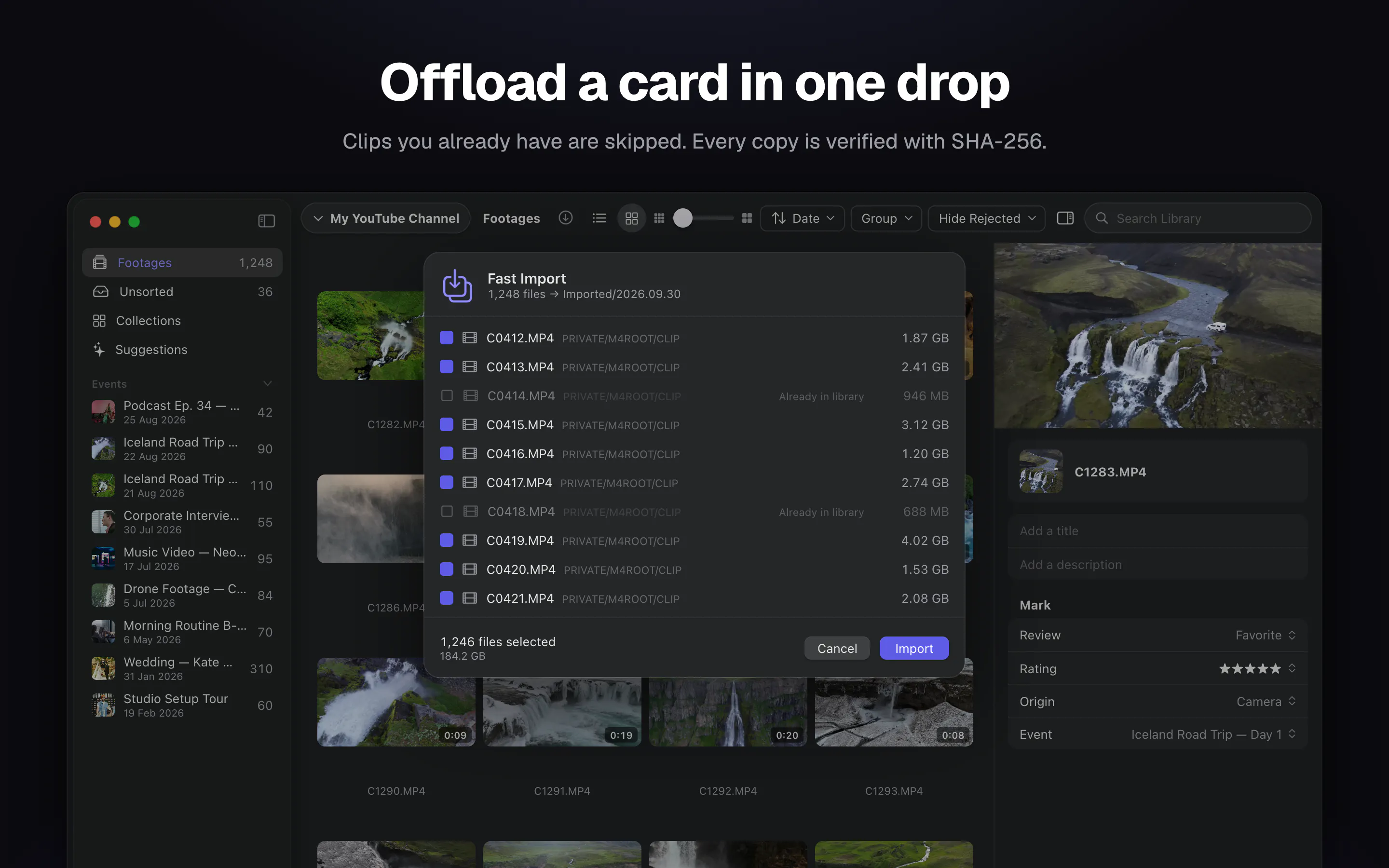Toggle the inspector panel icon

click(x=1065, y=218)
